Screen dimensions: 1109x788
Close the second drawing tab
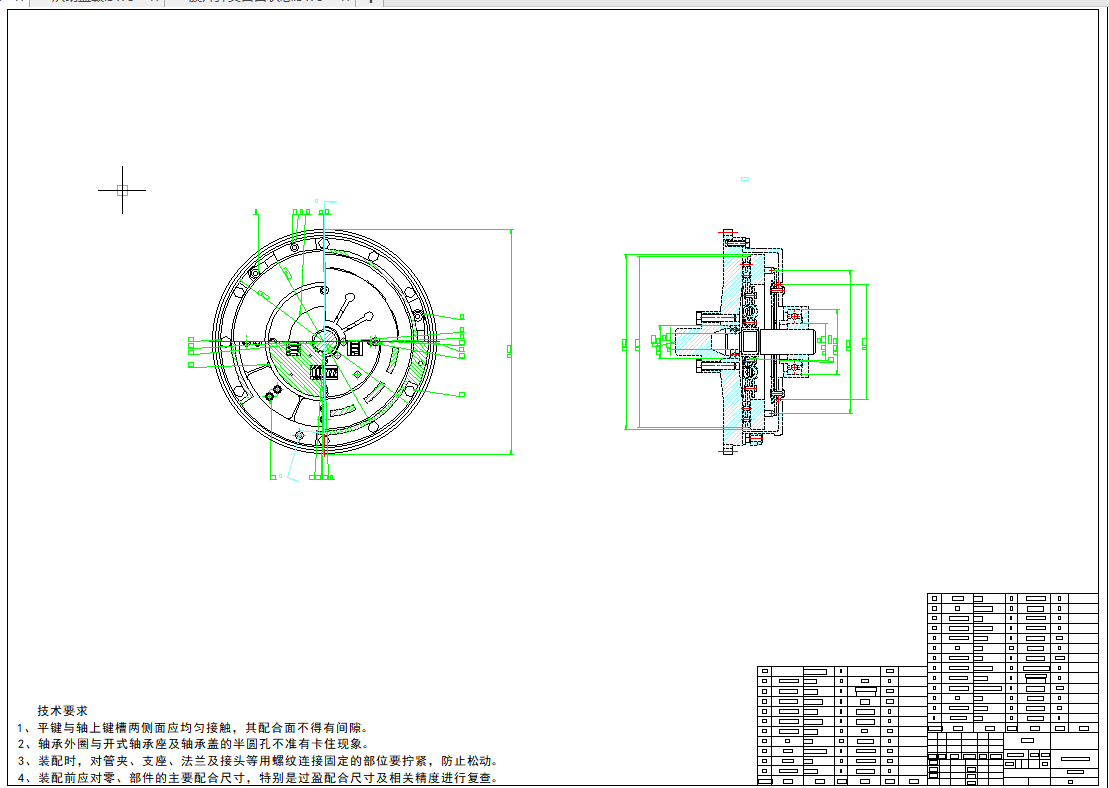click(x=346, y=2)
